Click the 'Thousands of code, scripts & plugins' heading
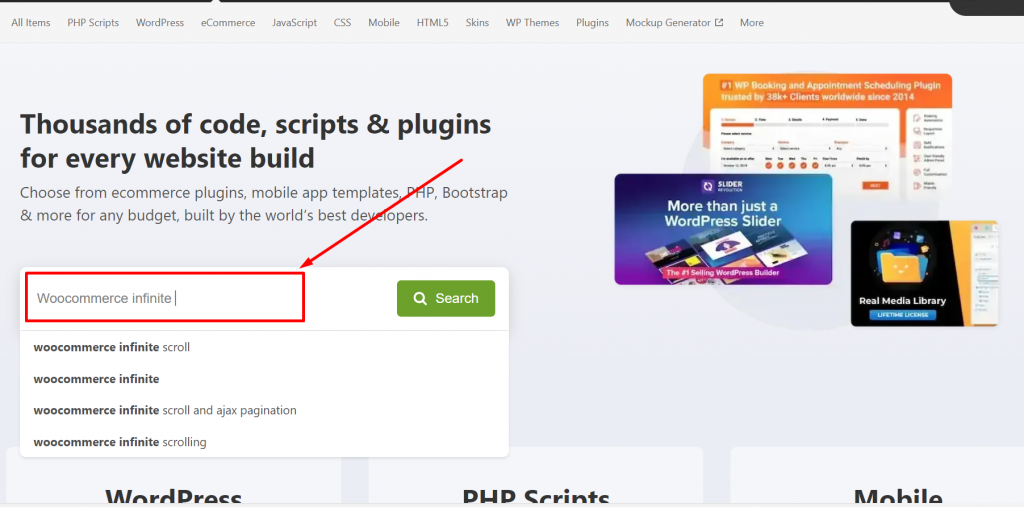Viewport: 1024px width, 507px height. pos(256,140)
